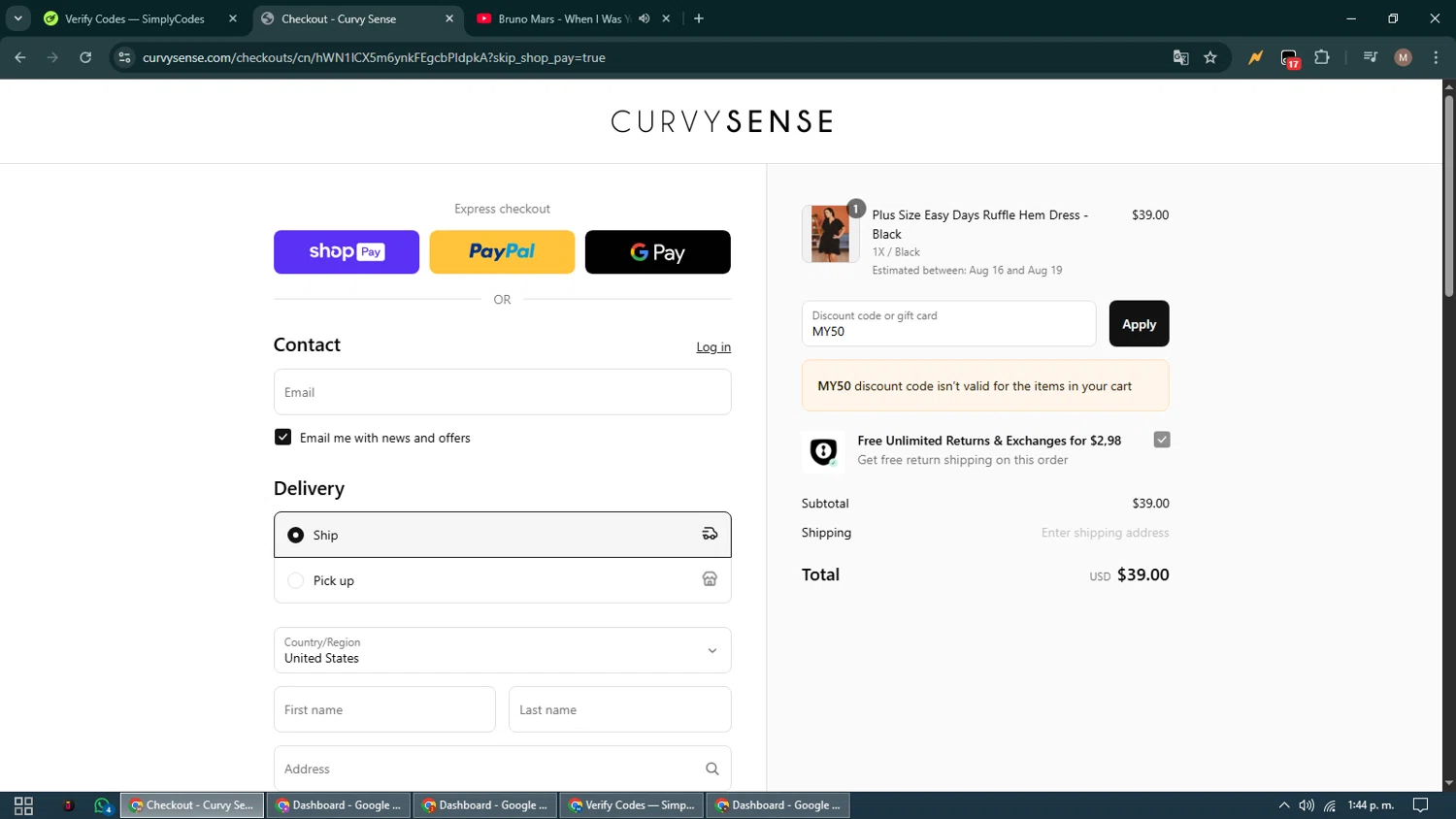Open tab search dropdown arrow

[17, 18]
